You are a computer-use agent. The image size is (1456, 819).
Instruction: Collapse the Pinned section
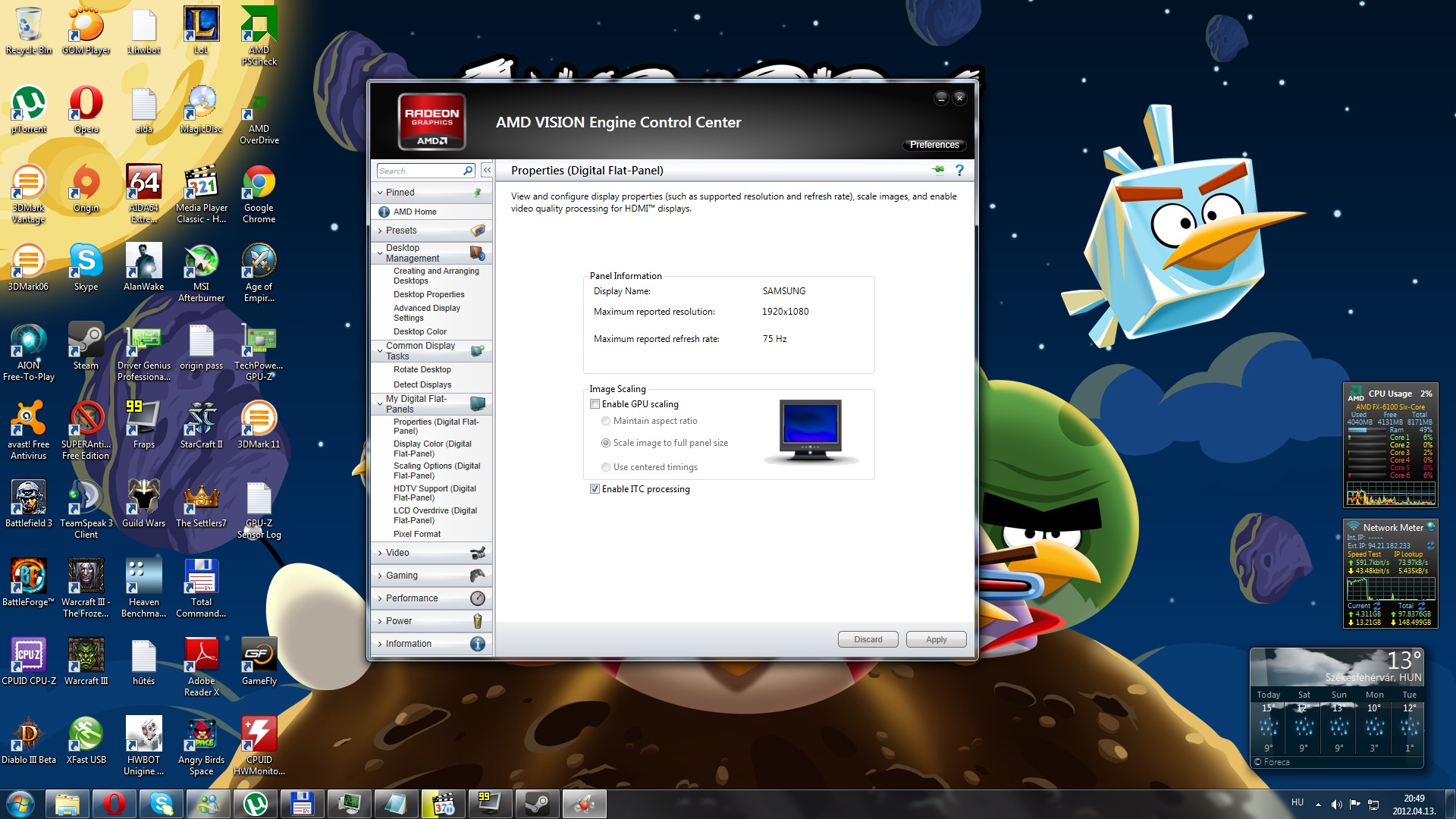coord(431,193)
